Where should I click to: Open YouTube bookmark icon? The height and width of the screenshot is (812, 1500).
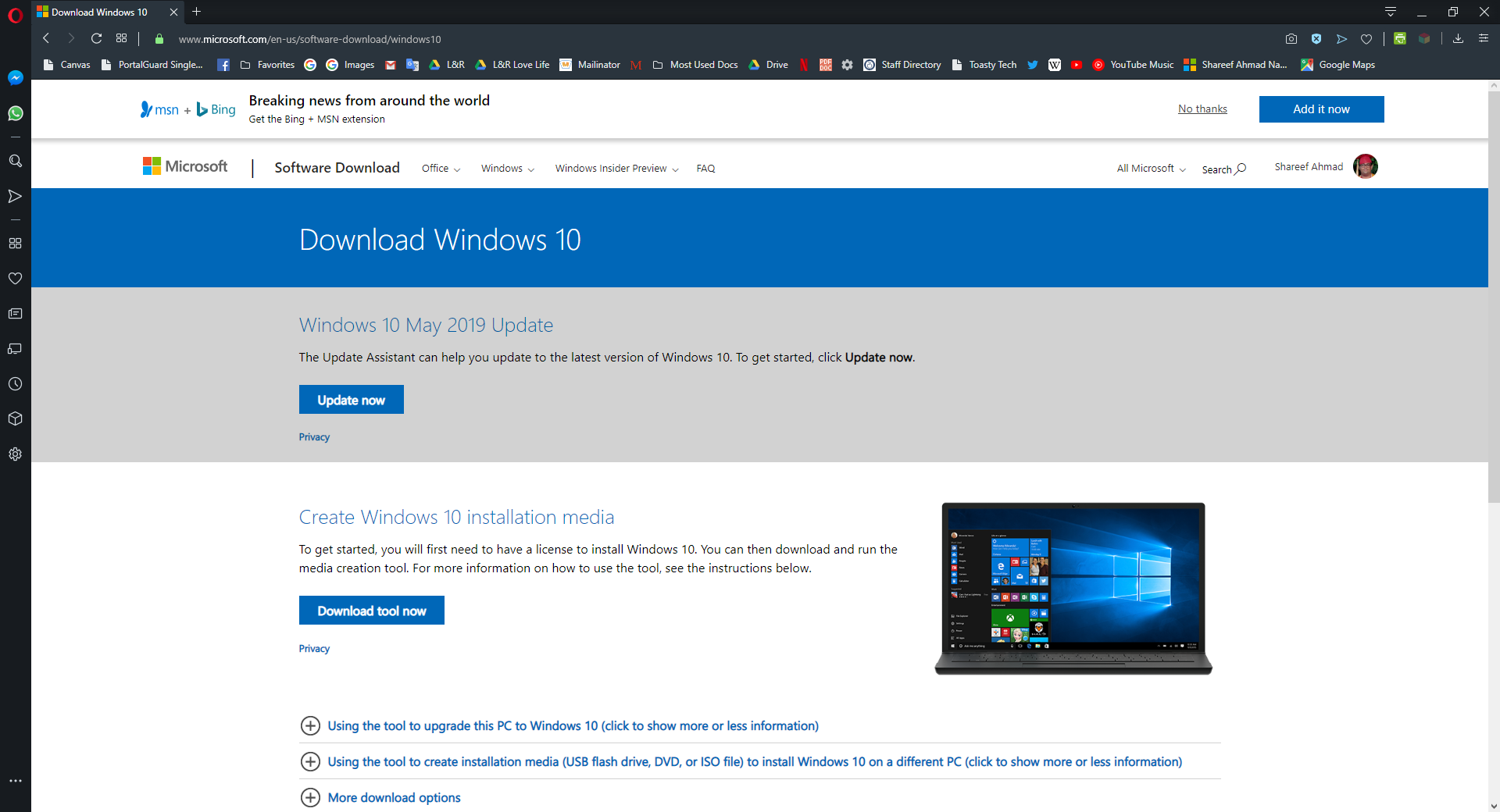[x=1077, y=65]
